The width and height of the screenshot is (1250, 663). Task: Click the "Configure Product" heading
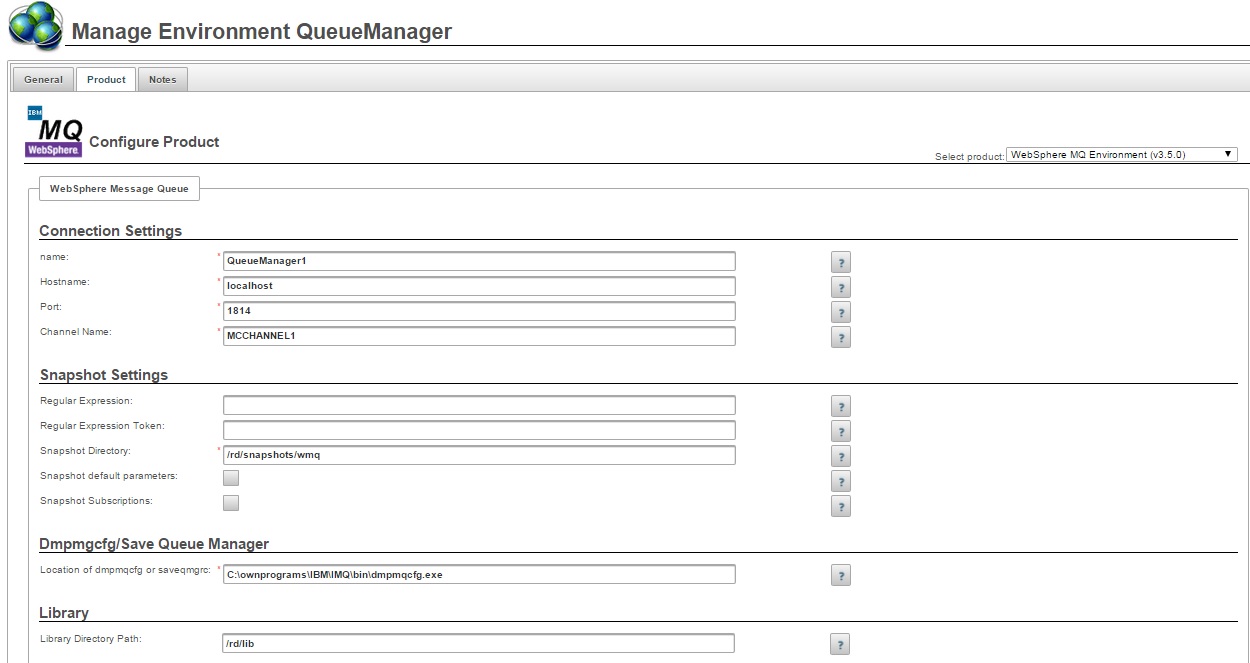click(154, 142)
